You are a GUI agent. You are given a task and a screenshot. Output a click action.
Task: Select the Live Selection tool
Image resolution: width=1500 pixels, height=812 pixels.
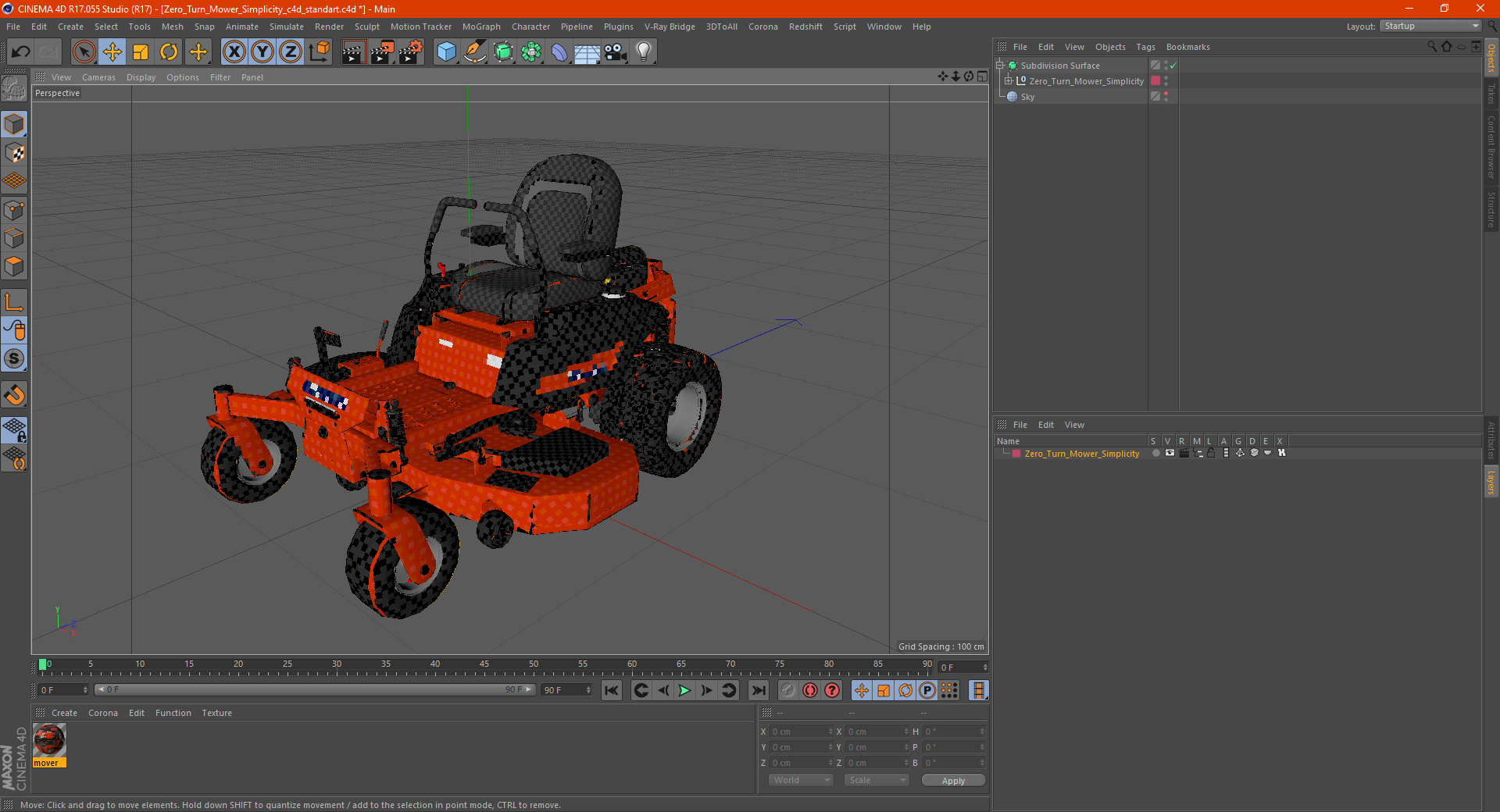84,52
